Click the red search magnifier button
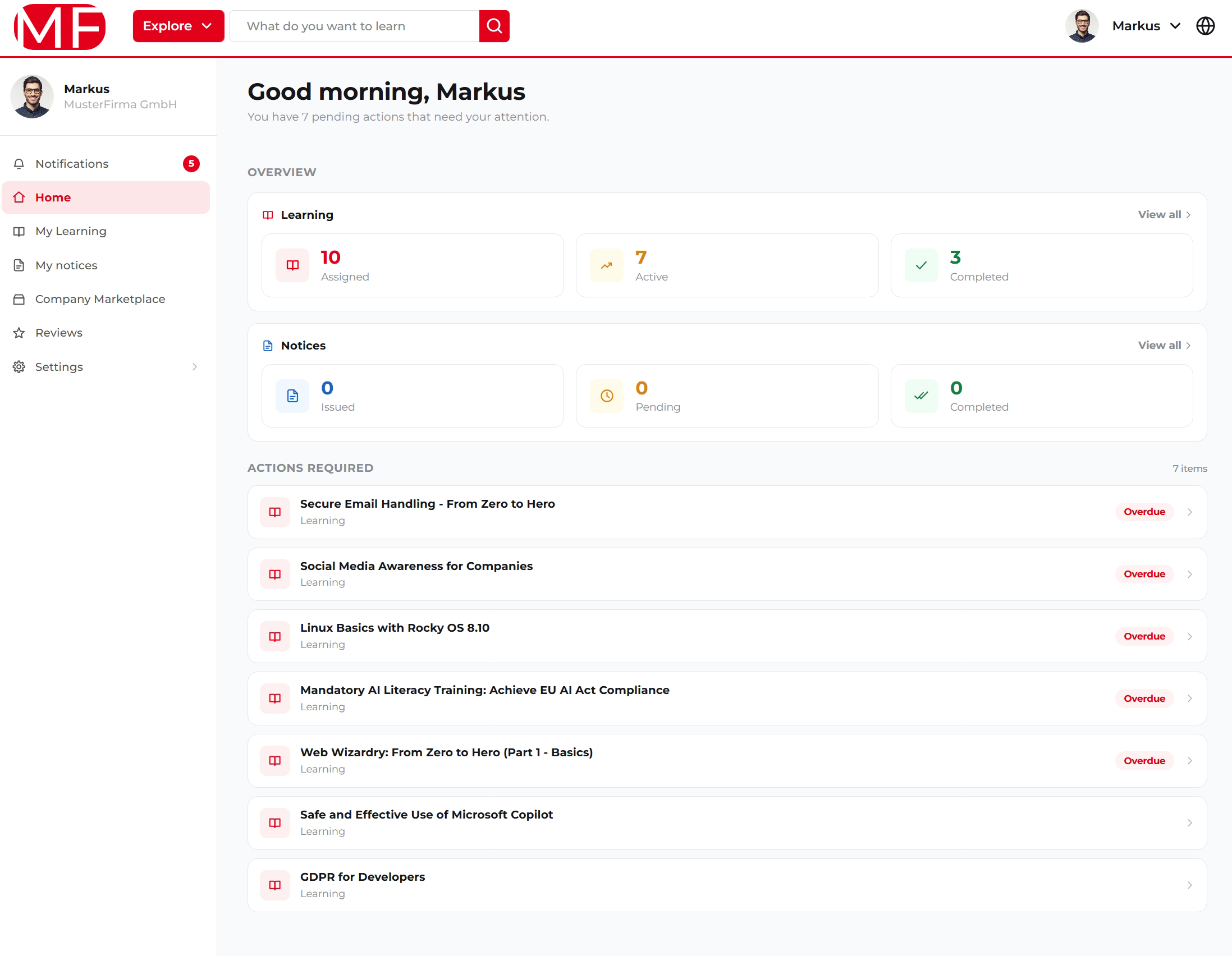 click(x=494, y=26)
